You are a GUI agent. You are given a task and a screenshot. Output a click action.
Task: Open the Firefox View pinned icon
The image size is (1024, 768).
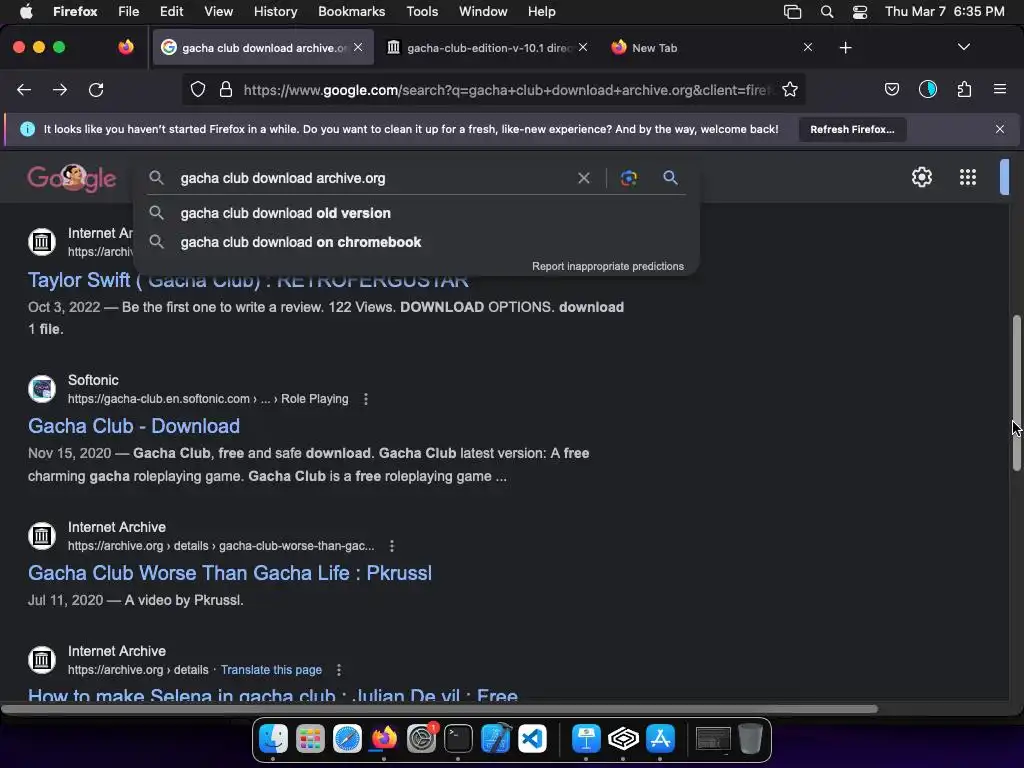coord(125,47)
